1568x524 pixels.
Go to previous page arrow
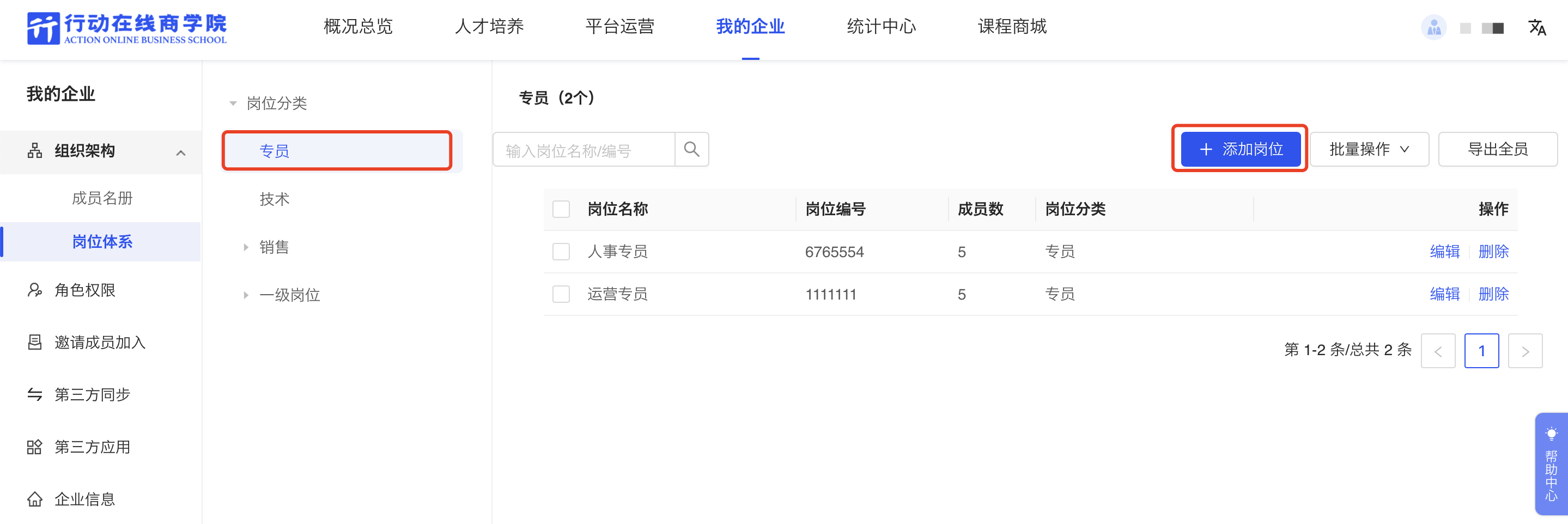click(x=1438, y=351)
